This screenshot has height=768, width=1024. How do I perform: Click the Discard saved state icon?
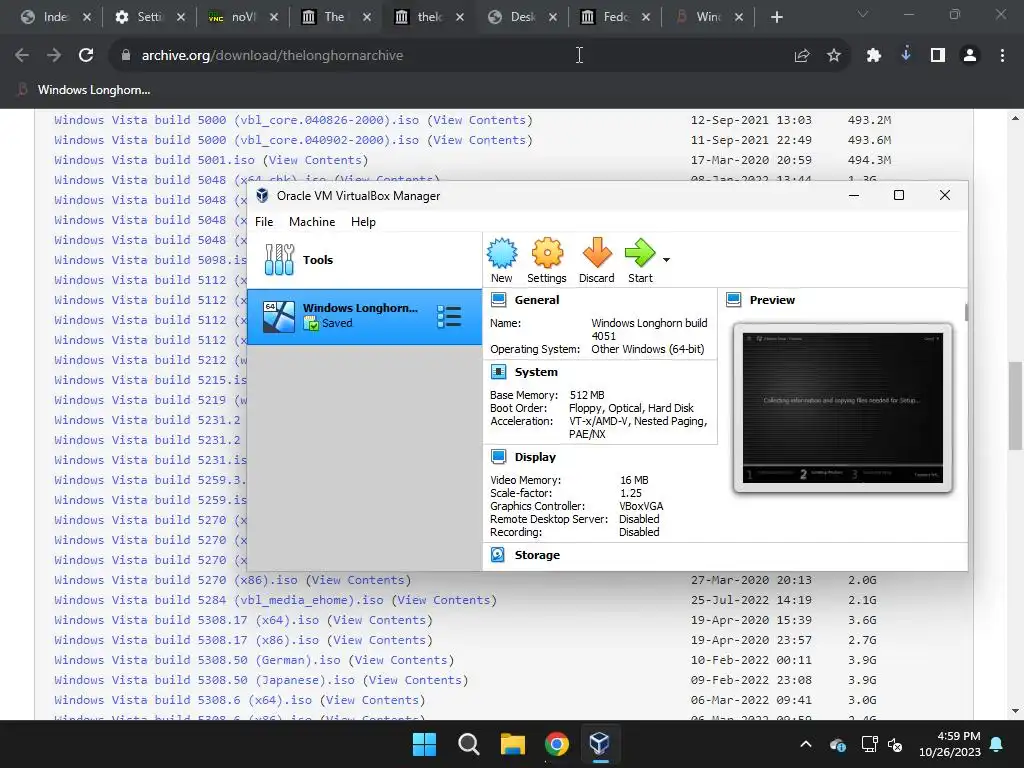(596, 261)
